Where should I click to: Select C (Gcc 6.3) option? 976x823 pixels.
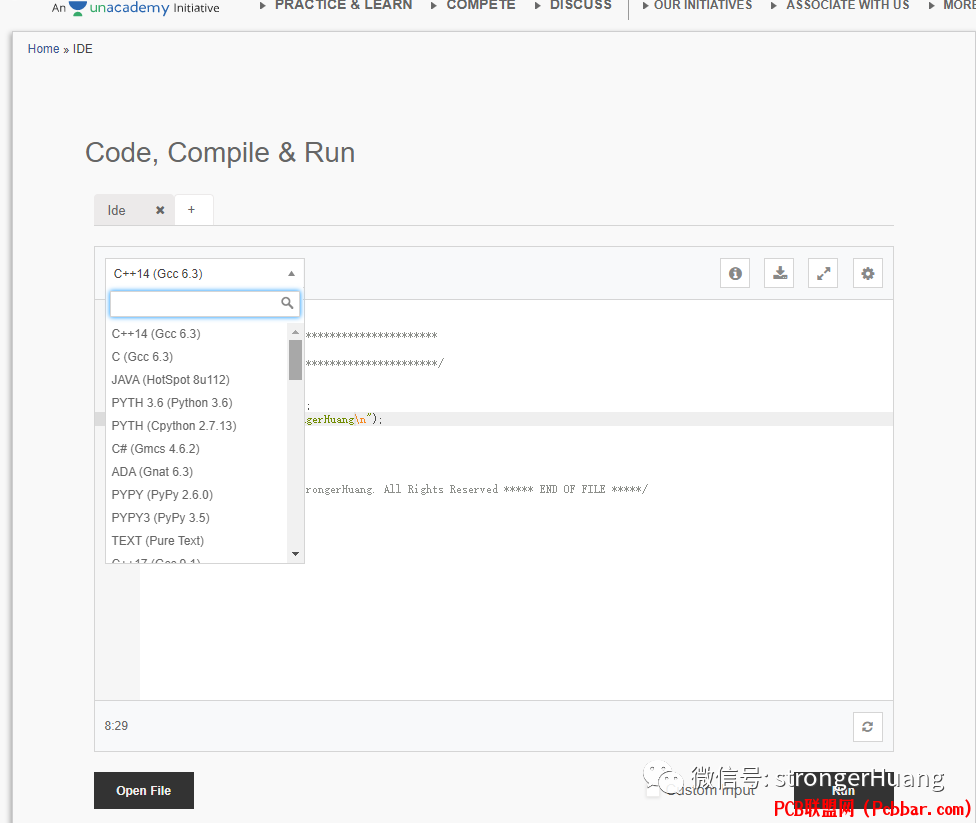[197, 357]
